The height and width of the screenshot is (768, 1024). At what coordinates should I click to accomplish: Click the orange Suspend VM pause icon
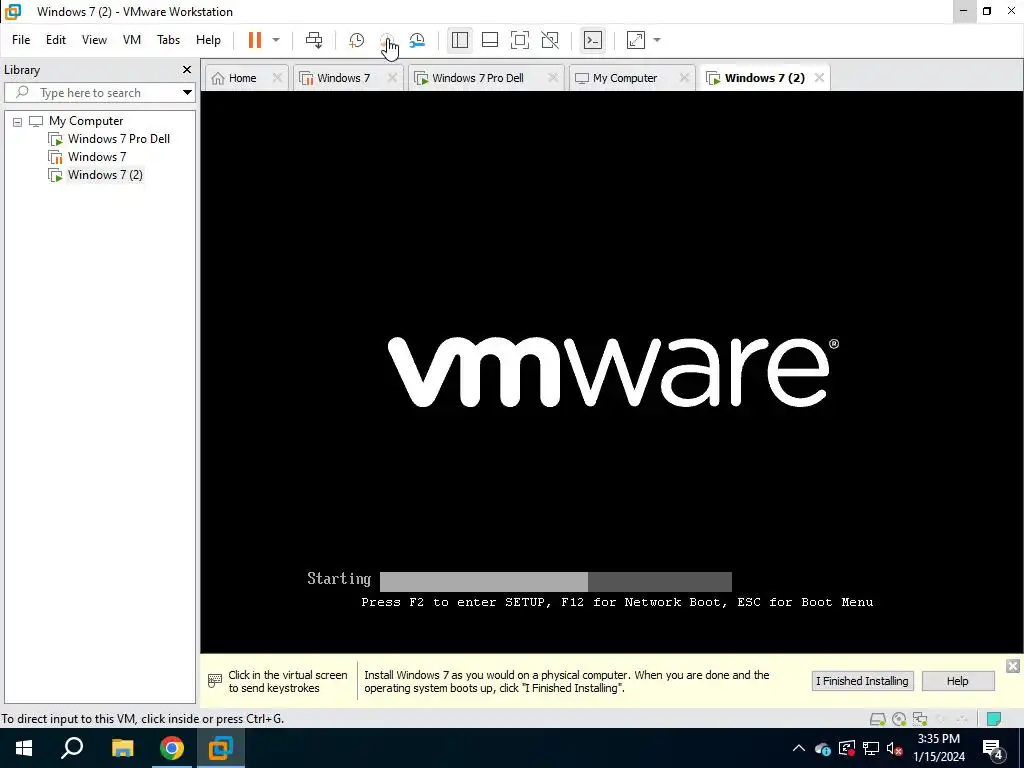tap(255, 40)
